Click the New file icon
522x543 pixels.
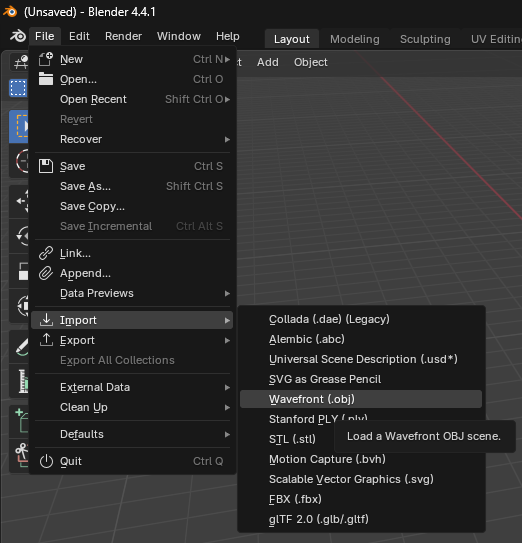click(x=46, y=59)
